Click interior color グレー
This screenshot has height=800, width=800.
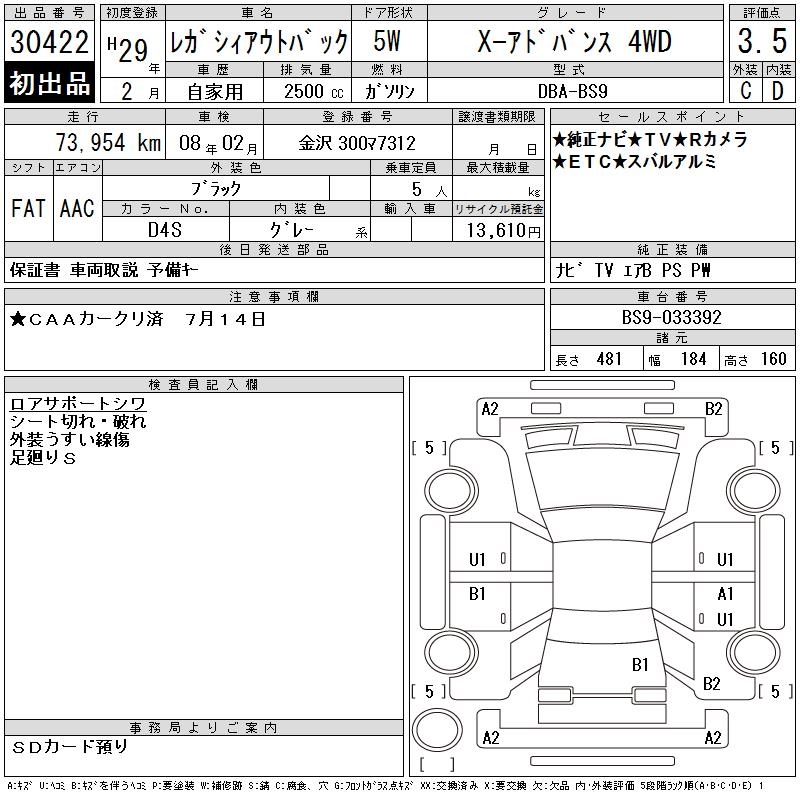tap(291, 230)
